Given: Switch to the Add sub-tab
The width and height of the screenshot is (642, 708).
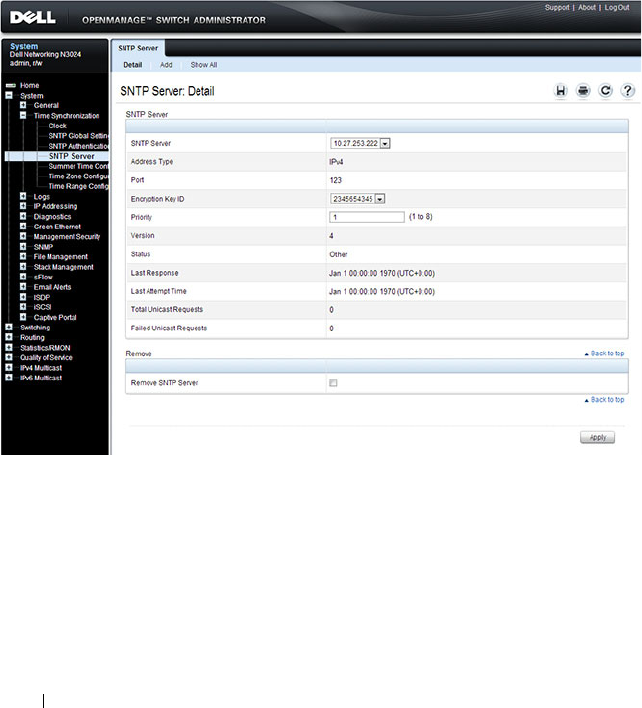Looking at the screenshot, I should [x=166, y=65].
